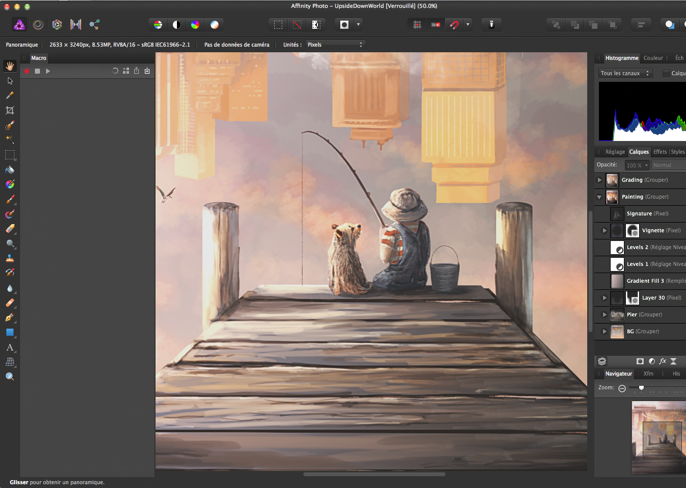Expand the Vignette layer
This screenshot has height=491, width=686.
point(604,231)
